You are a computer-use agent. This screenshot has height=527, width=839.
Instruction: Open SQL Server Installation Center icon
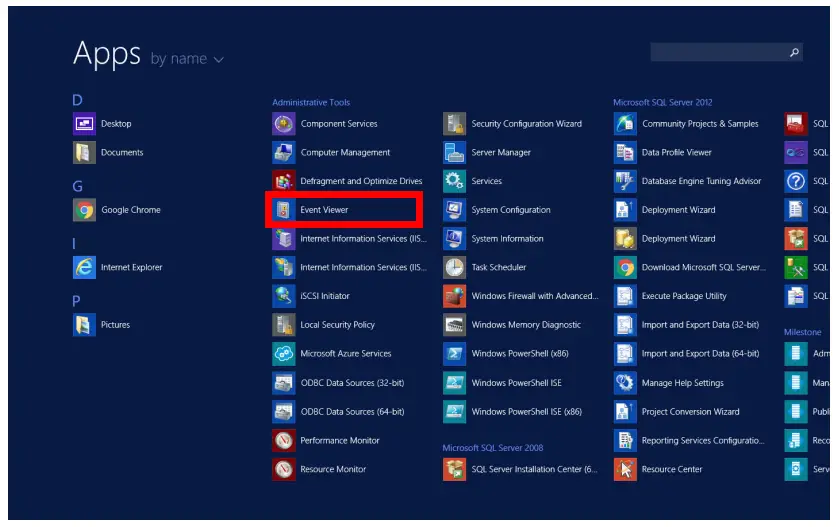coord(454,469)
